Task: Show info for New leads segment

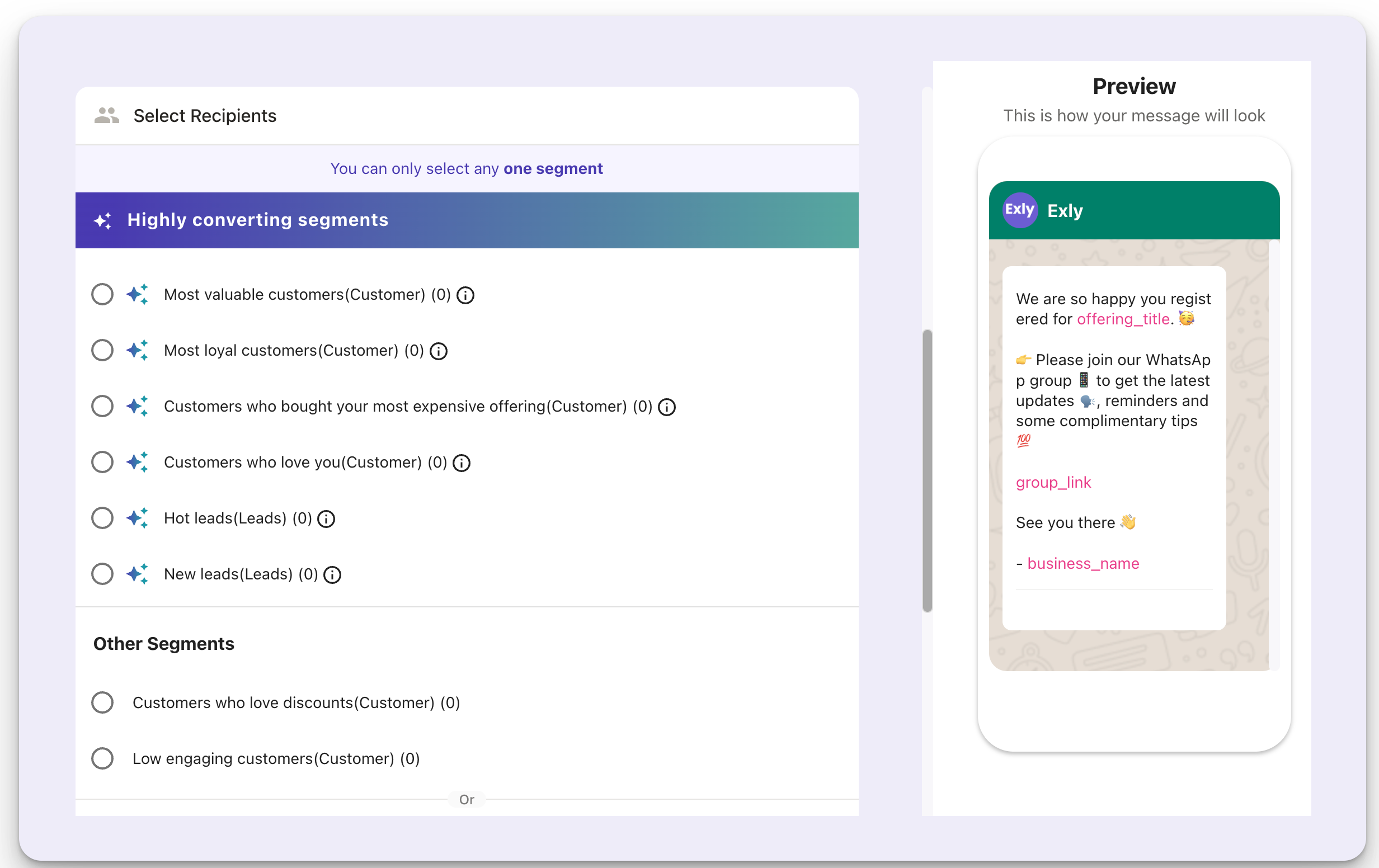Action: pos(332,574)
